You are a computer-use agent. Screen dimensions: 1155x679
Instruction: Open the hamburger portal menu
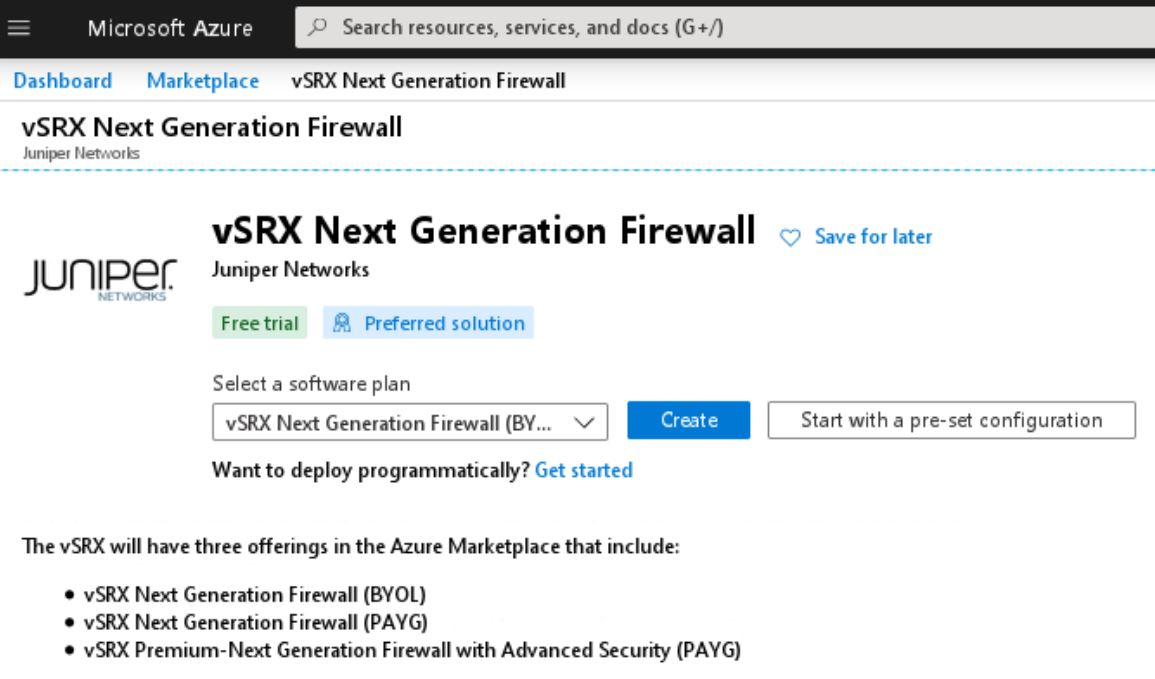pyautogui.click(x=19, y=28)
